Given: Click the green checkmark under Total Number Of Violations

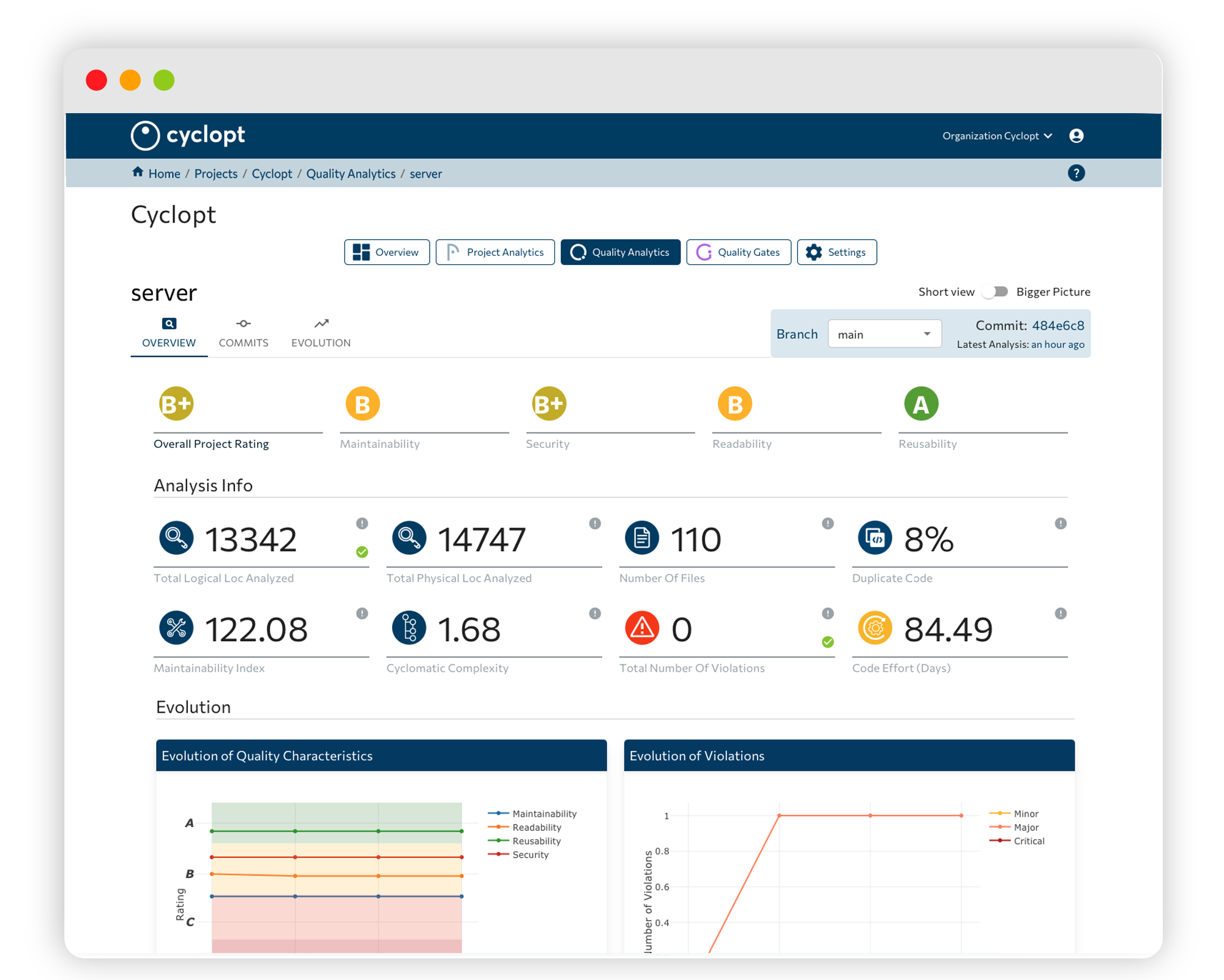Looking at the screenshot, I should pyautogui.click(x=828, y=642).
